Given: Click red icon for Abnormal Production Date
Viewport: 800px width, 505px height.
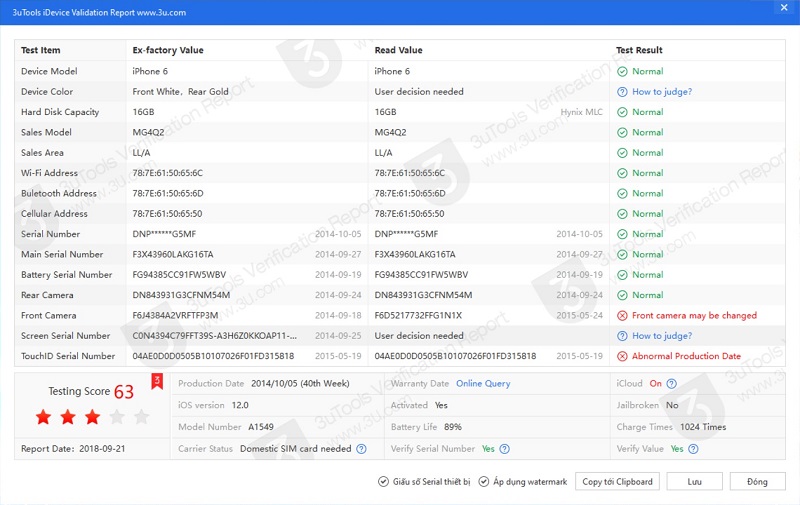Looking at the screenshot, I should 622,356.
